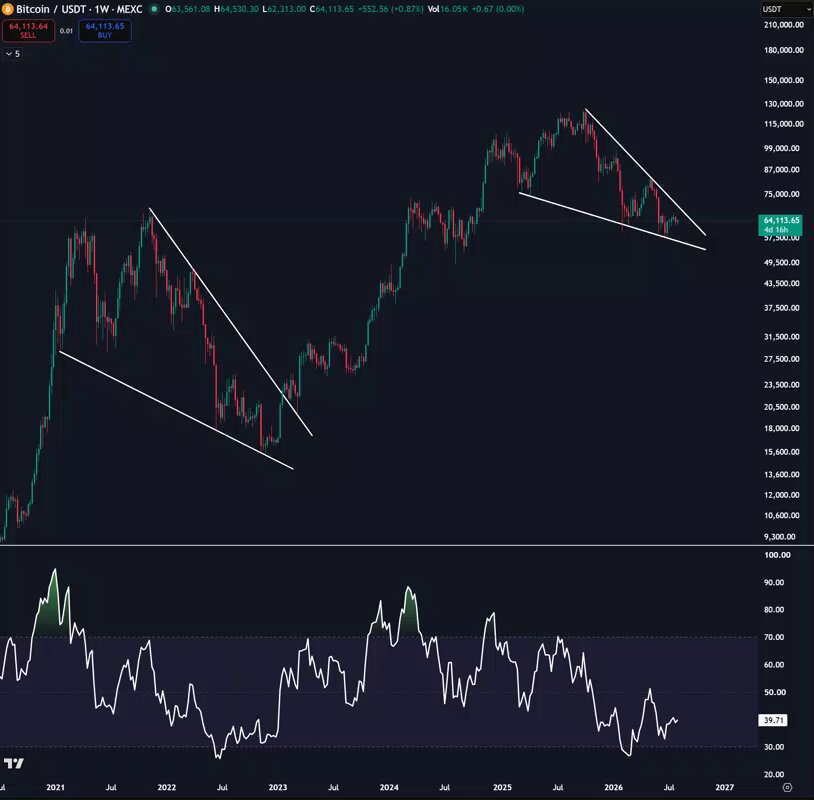Click the 2023 time axis label
Viewport: 814px width, 800px height.
[278, 788]
